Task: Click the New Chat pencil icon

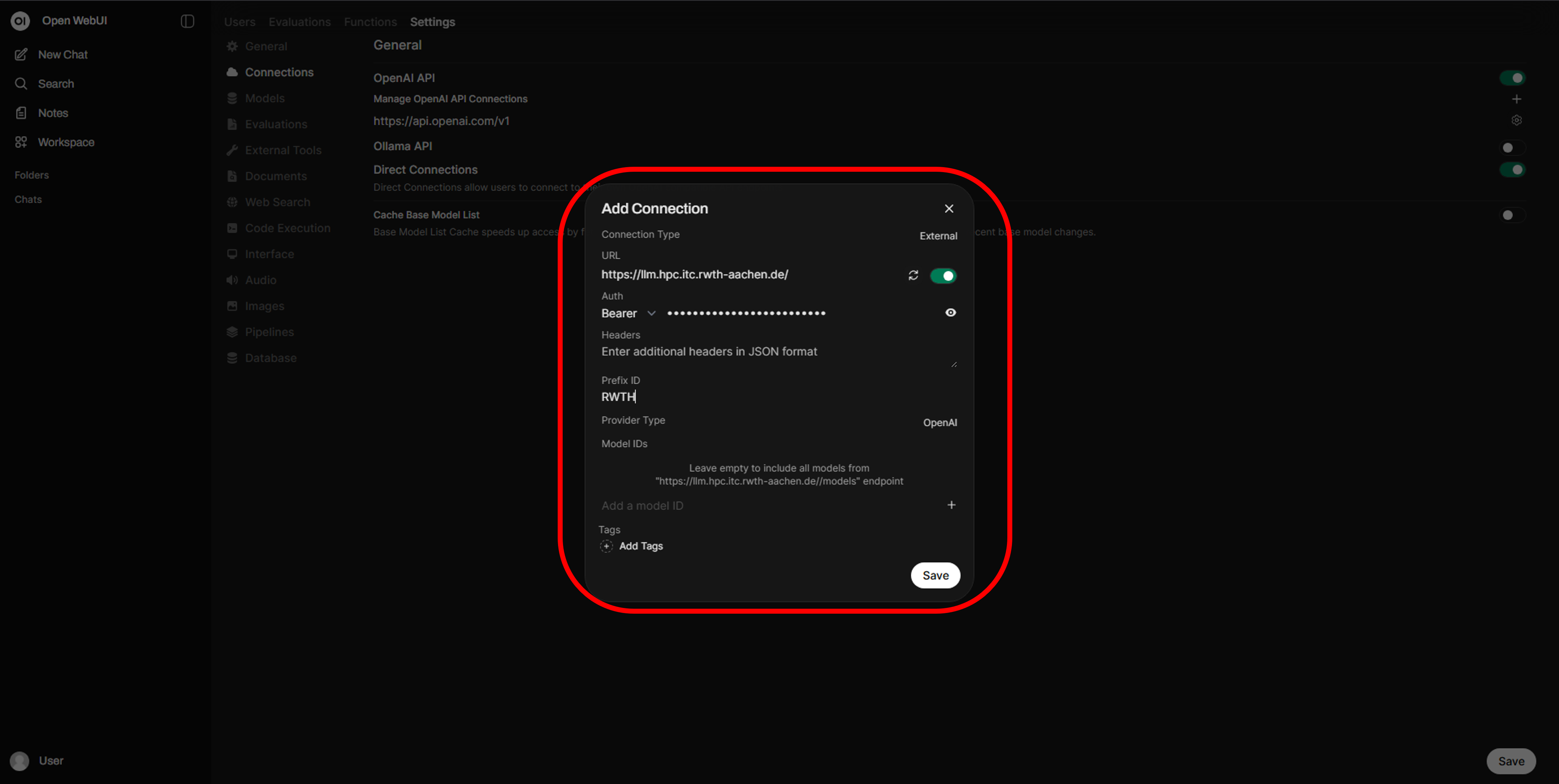Action: (21, 55)
